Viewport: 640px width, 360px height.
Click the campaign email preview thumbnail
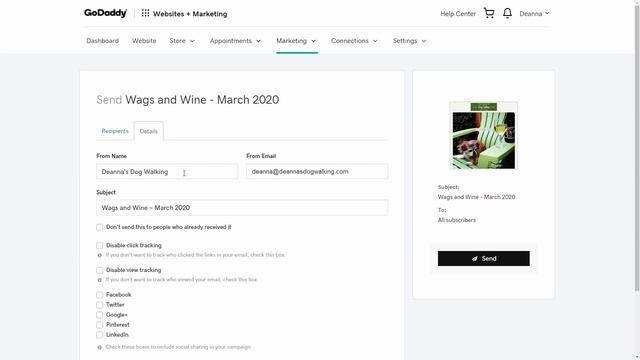(x=484, y=136)
